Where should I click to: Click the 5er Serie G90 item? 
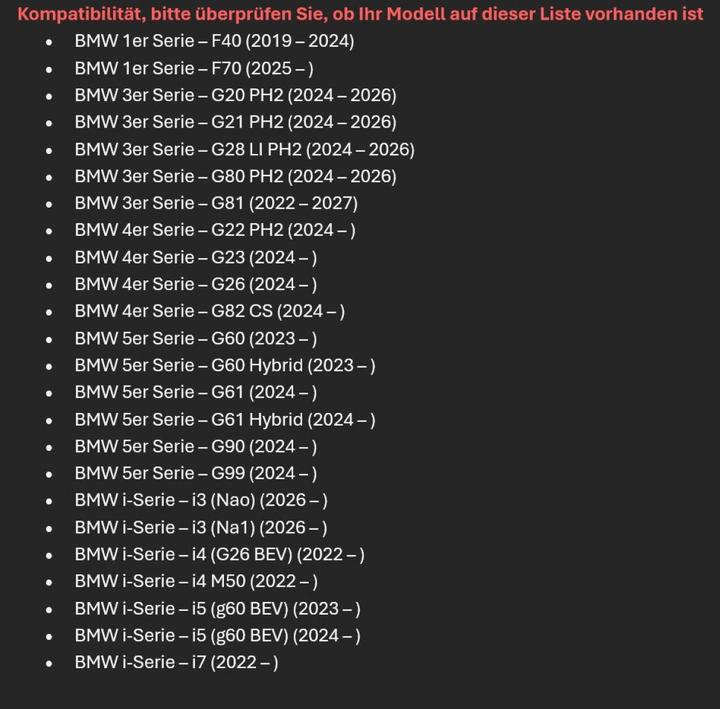click(x=196, y=446)
